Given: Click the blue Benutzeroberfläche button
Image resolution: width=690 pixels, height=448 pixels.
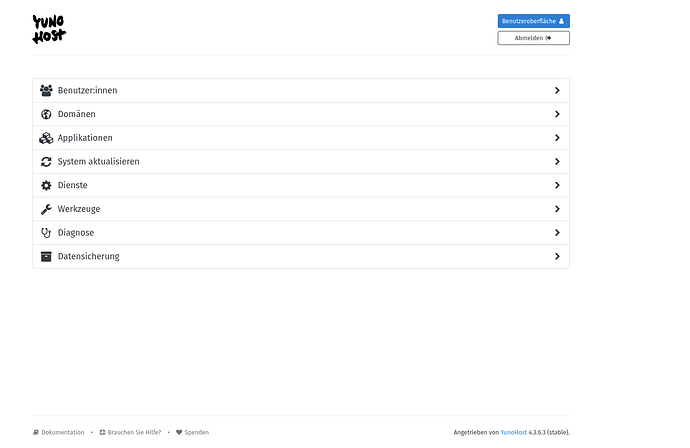Looking at the screenshot, I should coord(533,21).
